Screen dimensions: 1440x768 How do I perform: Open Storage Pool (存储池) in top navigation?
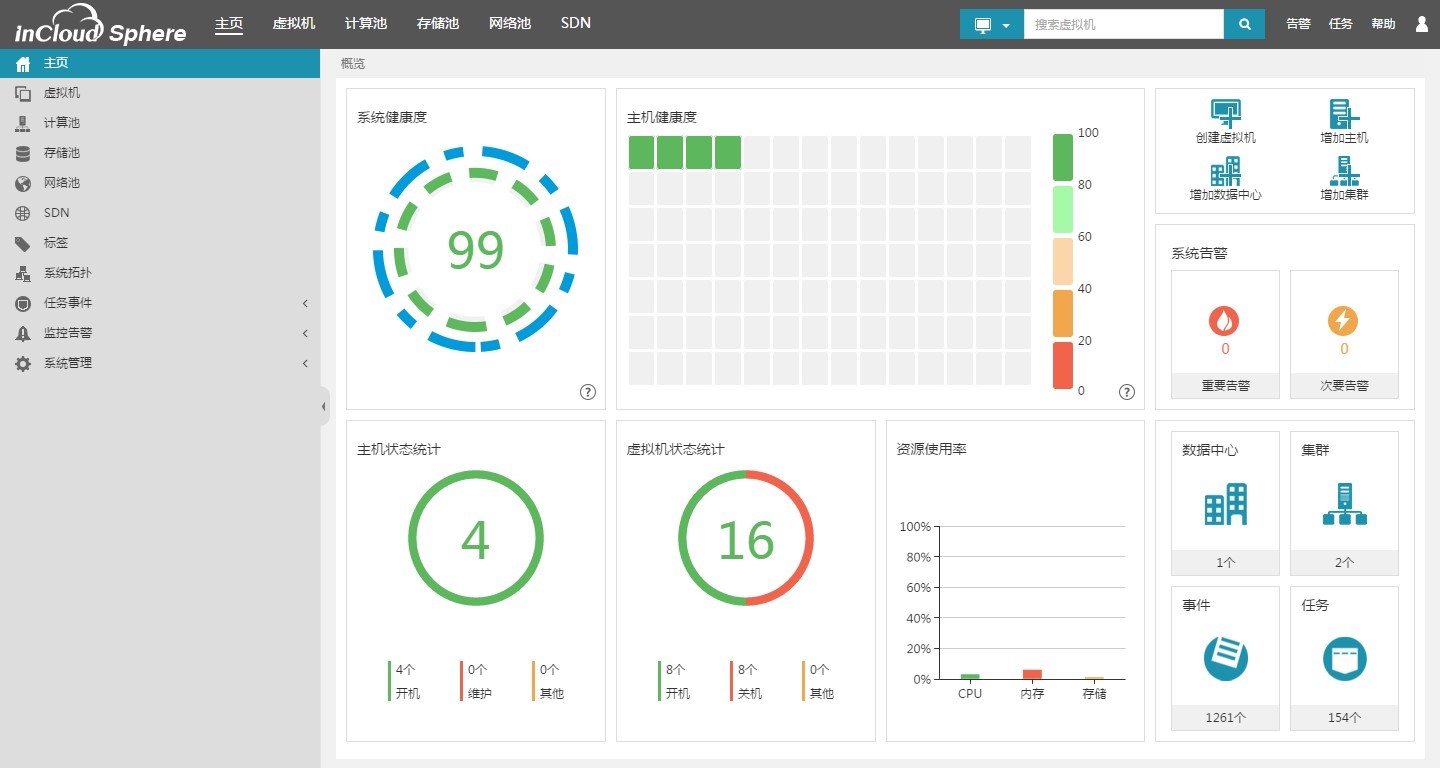437,23
